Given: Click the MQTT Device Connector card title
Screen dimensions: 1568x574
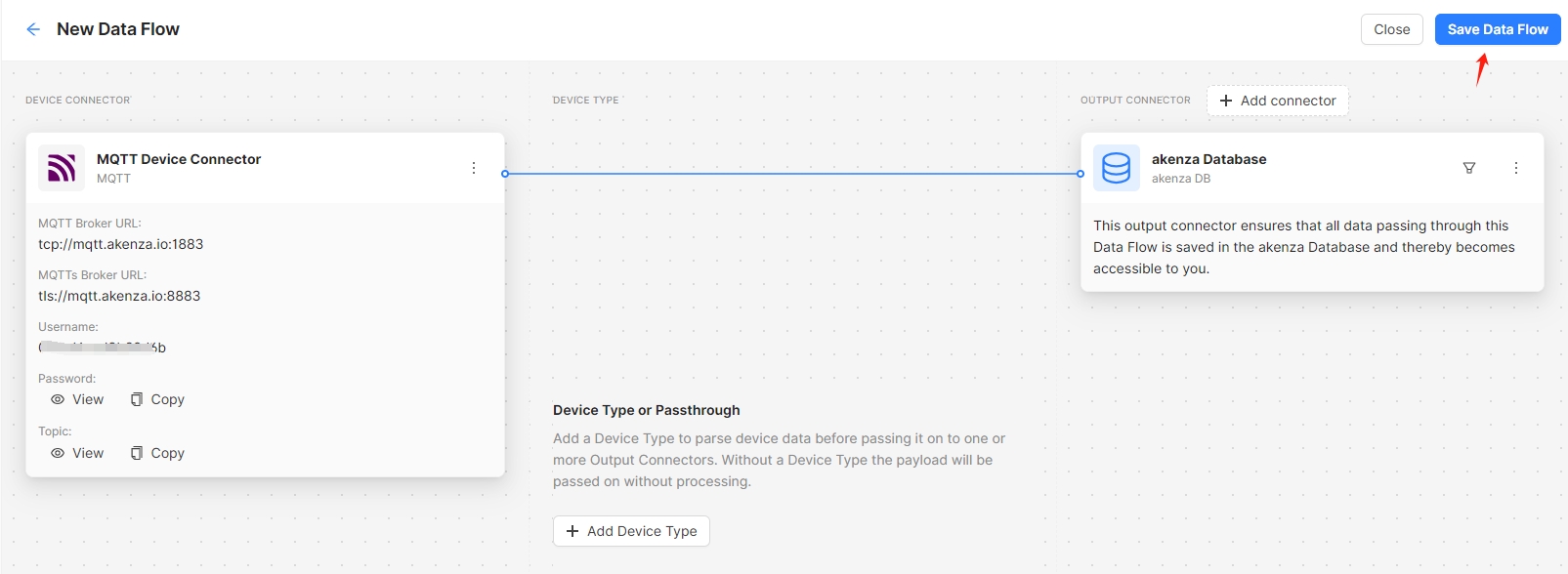Looking at the screenshot, I should click(179, 159).
